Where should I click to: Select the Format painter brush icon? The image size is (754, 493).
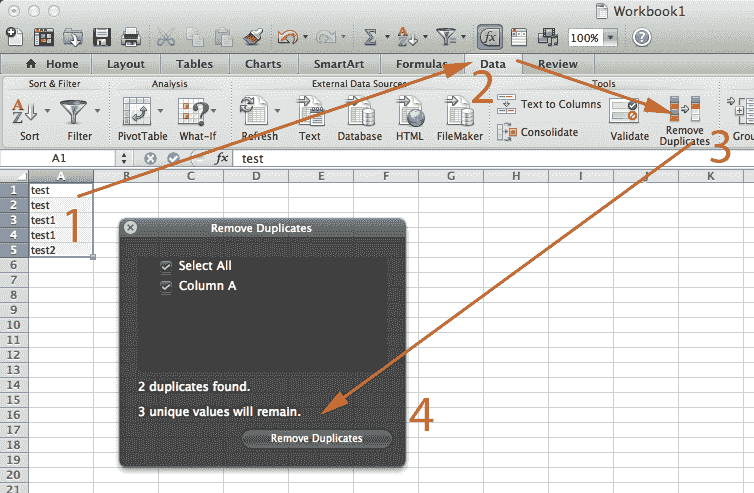click(x=253, y=37)
